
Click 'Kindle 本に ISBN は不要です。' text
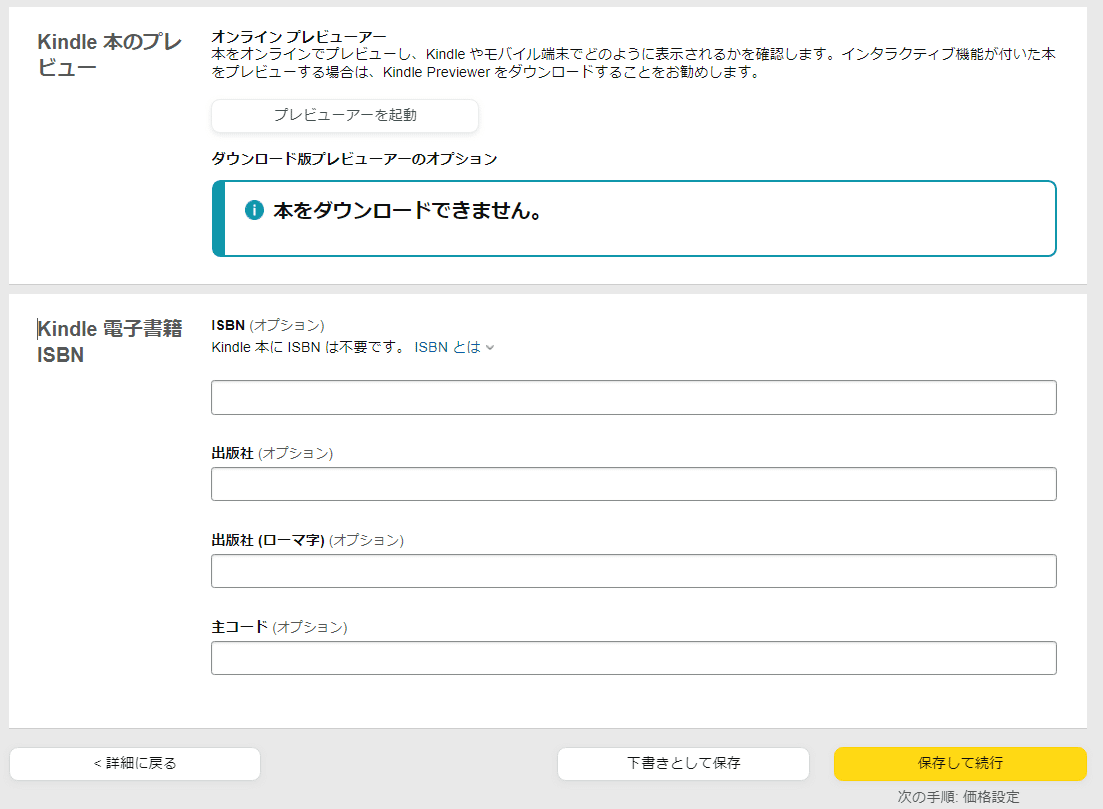(x=308, y=347)
